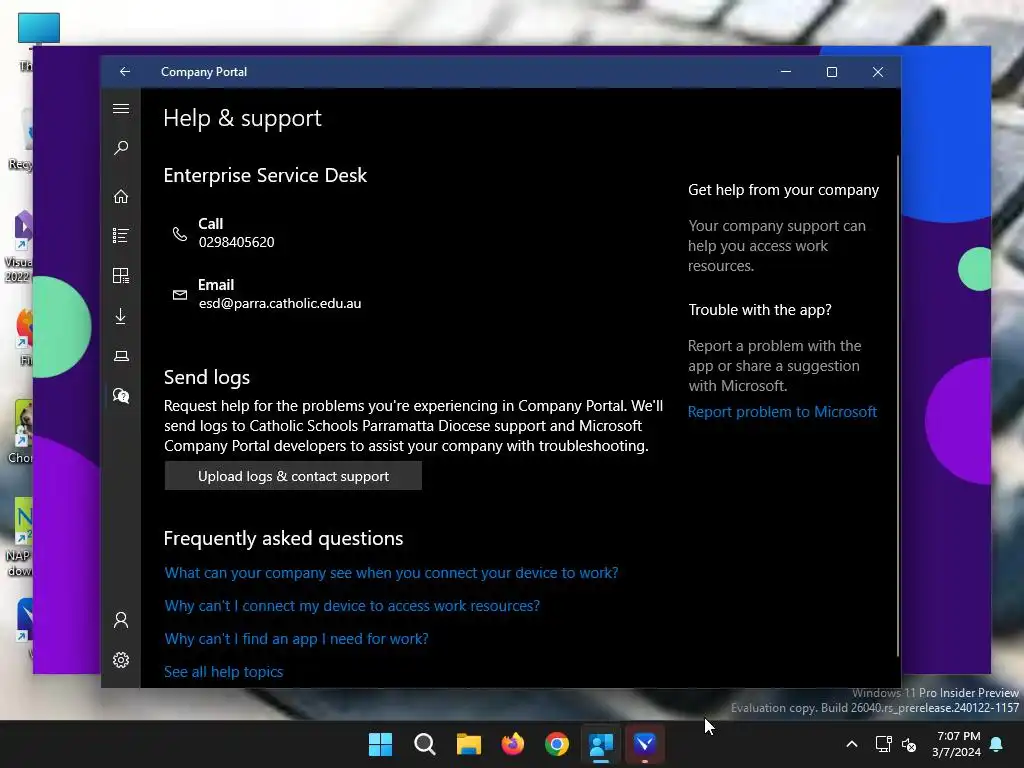Open FAQ about what company can see
Image resolution: width=1024 pixels, height=768 pixels.
(x=391, y=573)
